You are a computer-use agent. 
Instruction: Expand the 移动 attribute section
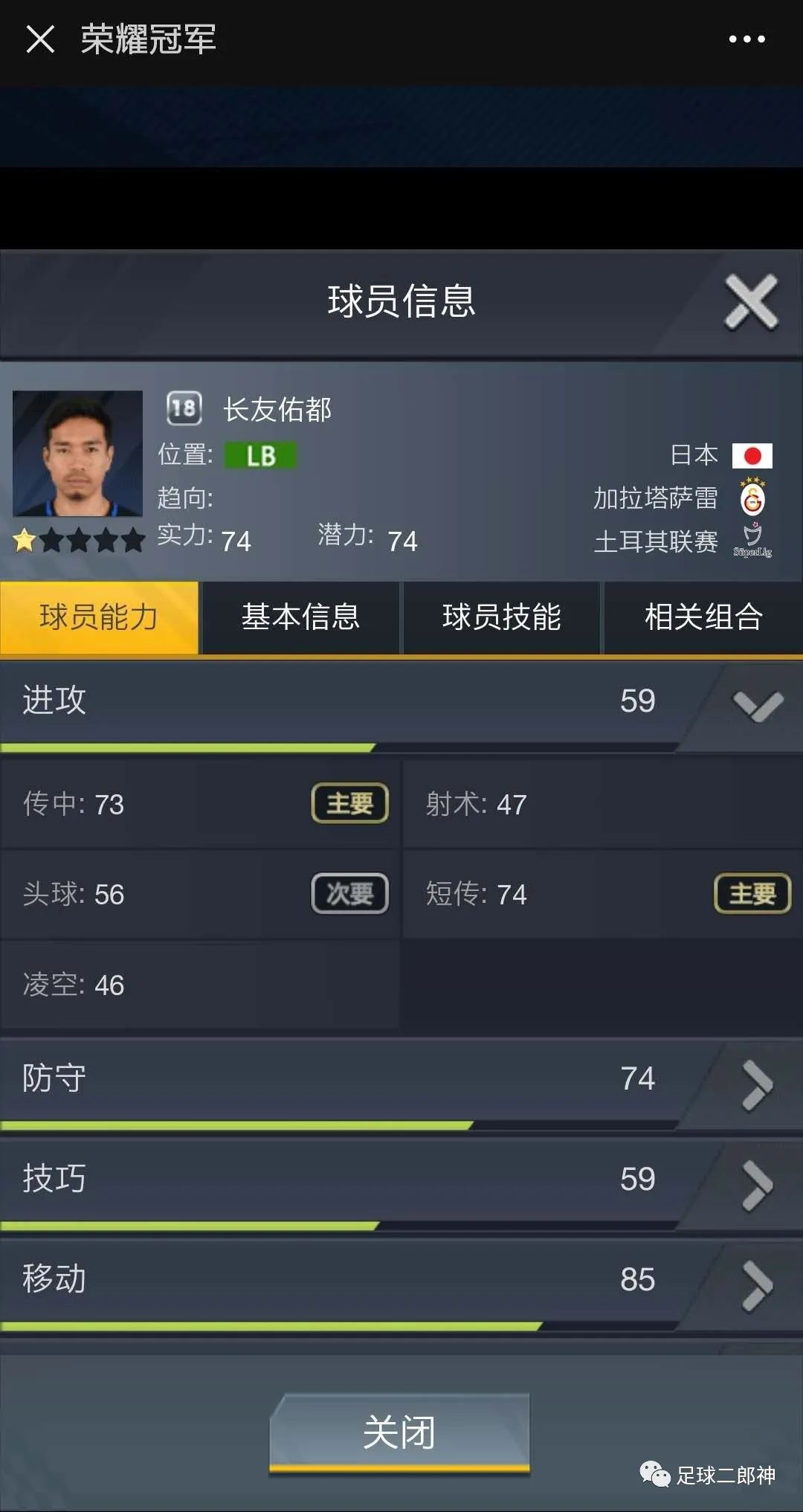pyautogui.click(x=757, y=1286)
